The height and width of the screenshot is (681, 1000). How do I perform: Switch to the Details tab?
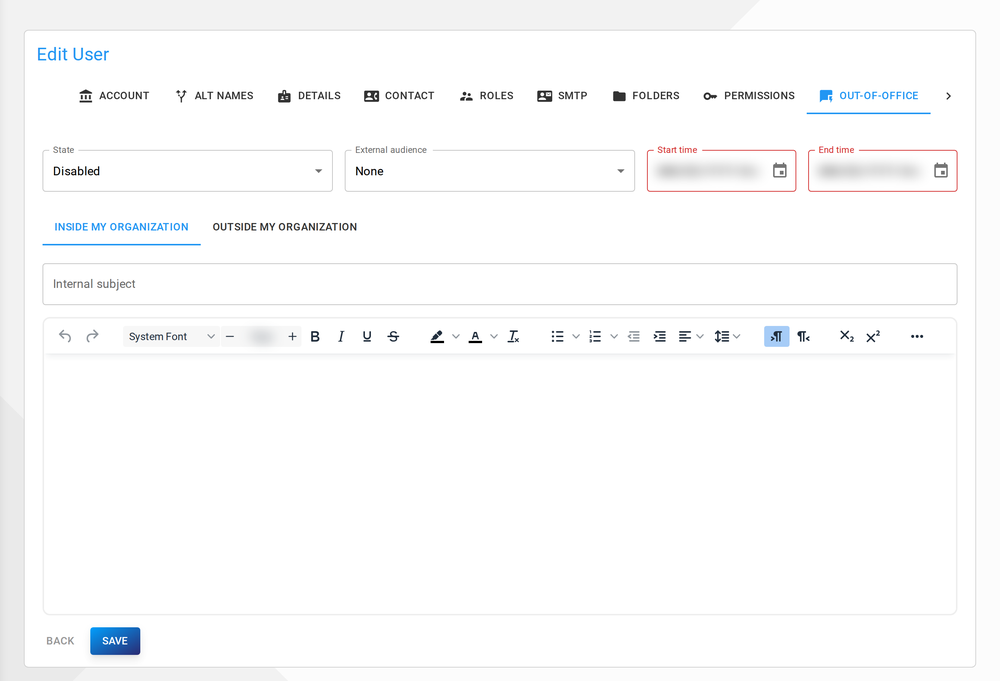(x=309, y=96)
